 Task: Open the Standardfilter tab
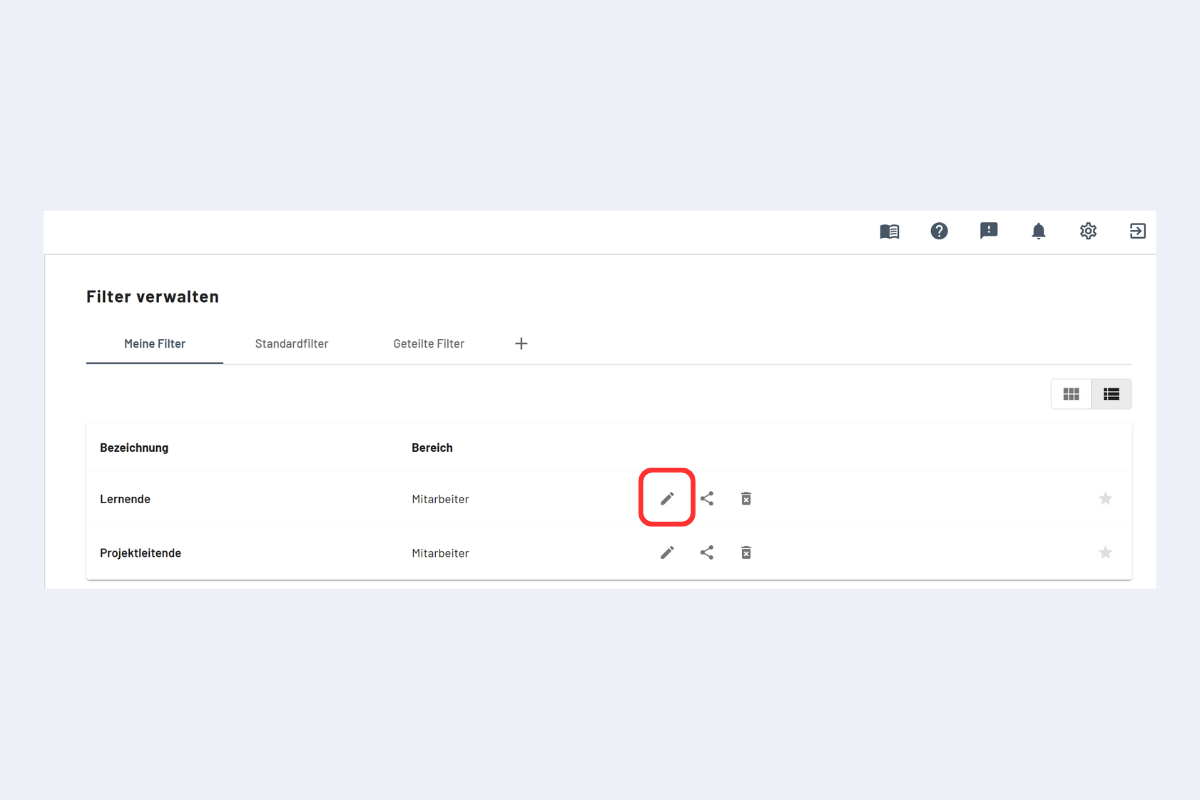click(x=291, y=343)
